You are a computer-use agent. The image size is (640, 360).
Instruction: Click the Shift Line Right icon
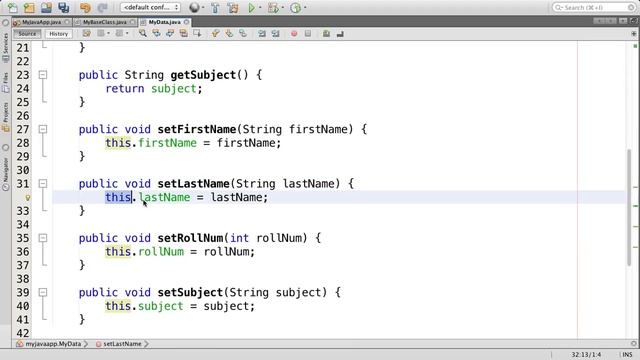click(x=276, y=33)
